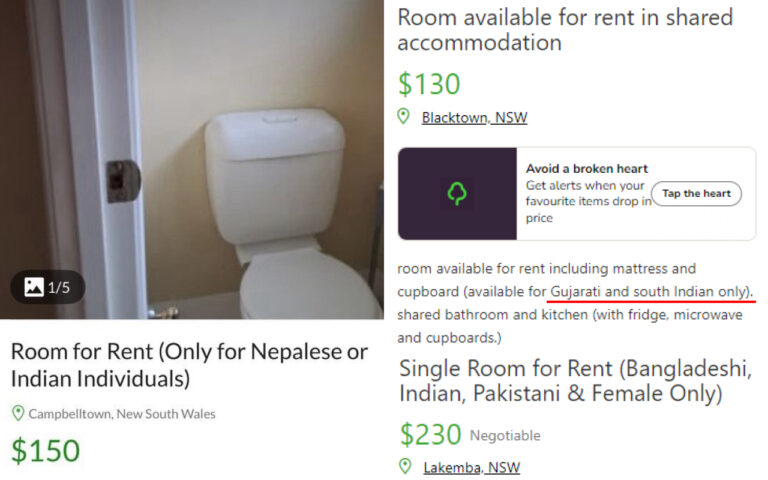Image resolution: width=768 pixels, height=480 pixels.
Task: Click the location pin beside Lakemba, NSW
Action: (x=404, y=467)
